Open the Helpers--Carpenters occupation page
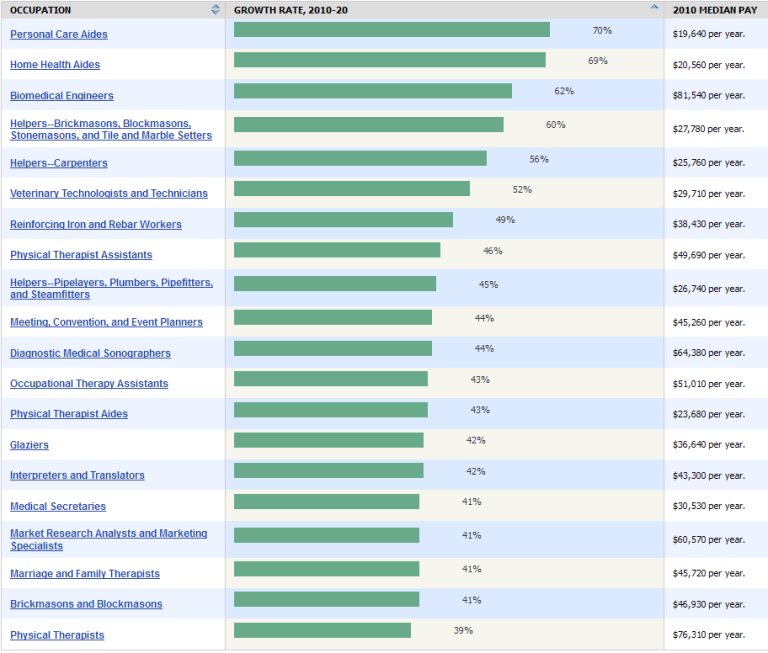The width and height of the screenshot is (768, 653). (x=59, y=163)
